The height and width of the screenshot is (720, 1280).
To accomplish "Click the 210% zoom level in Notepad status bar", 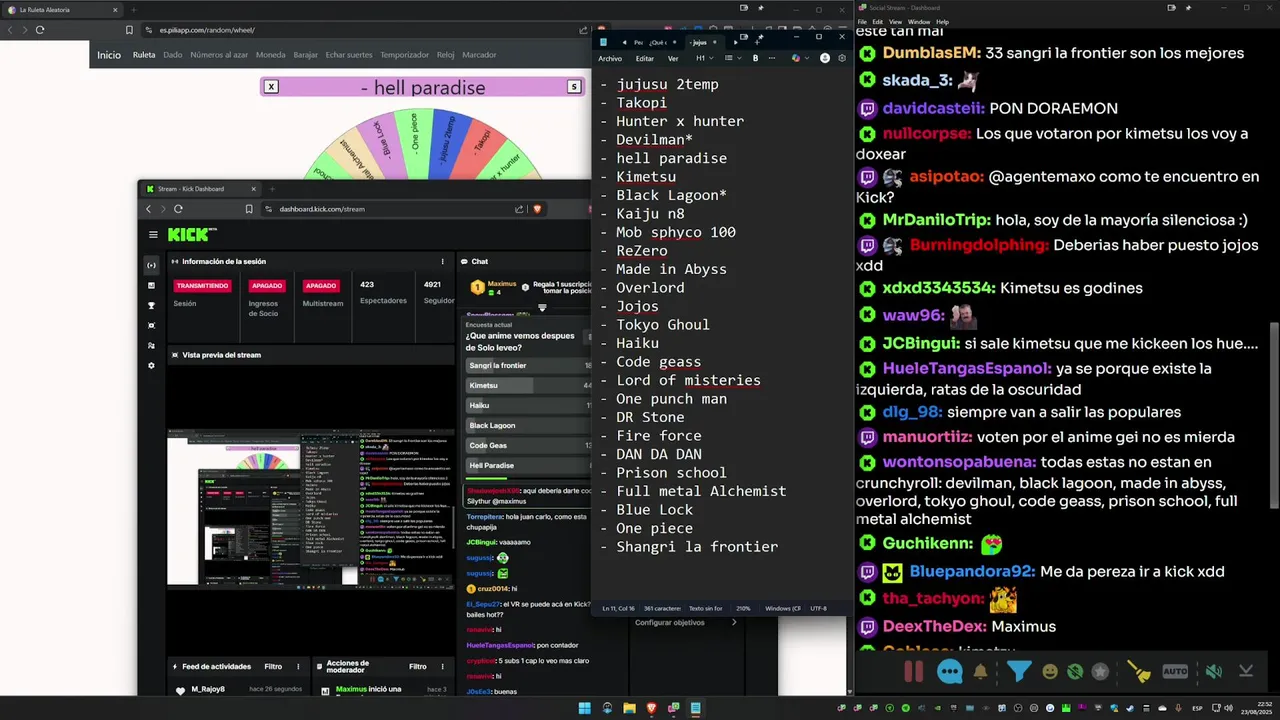I will [744, 608].
